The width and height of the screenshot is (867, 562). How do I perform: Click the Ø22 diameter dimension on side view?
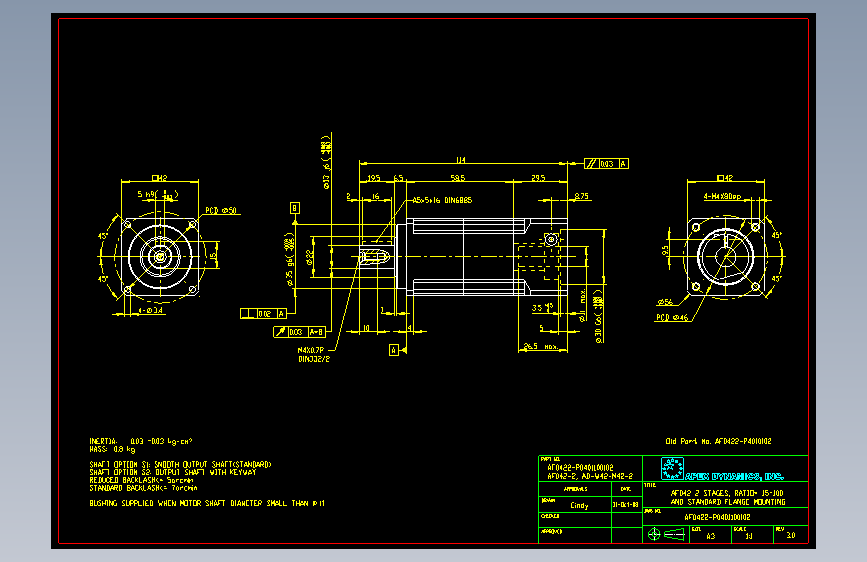coord(309,257)
